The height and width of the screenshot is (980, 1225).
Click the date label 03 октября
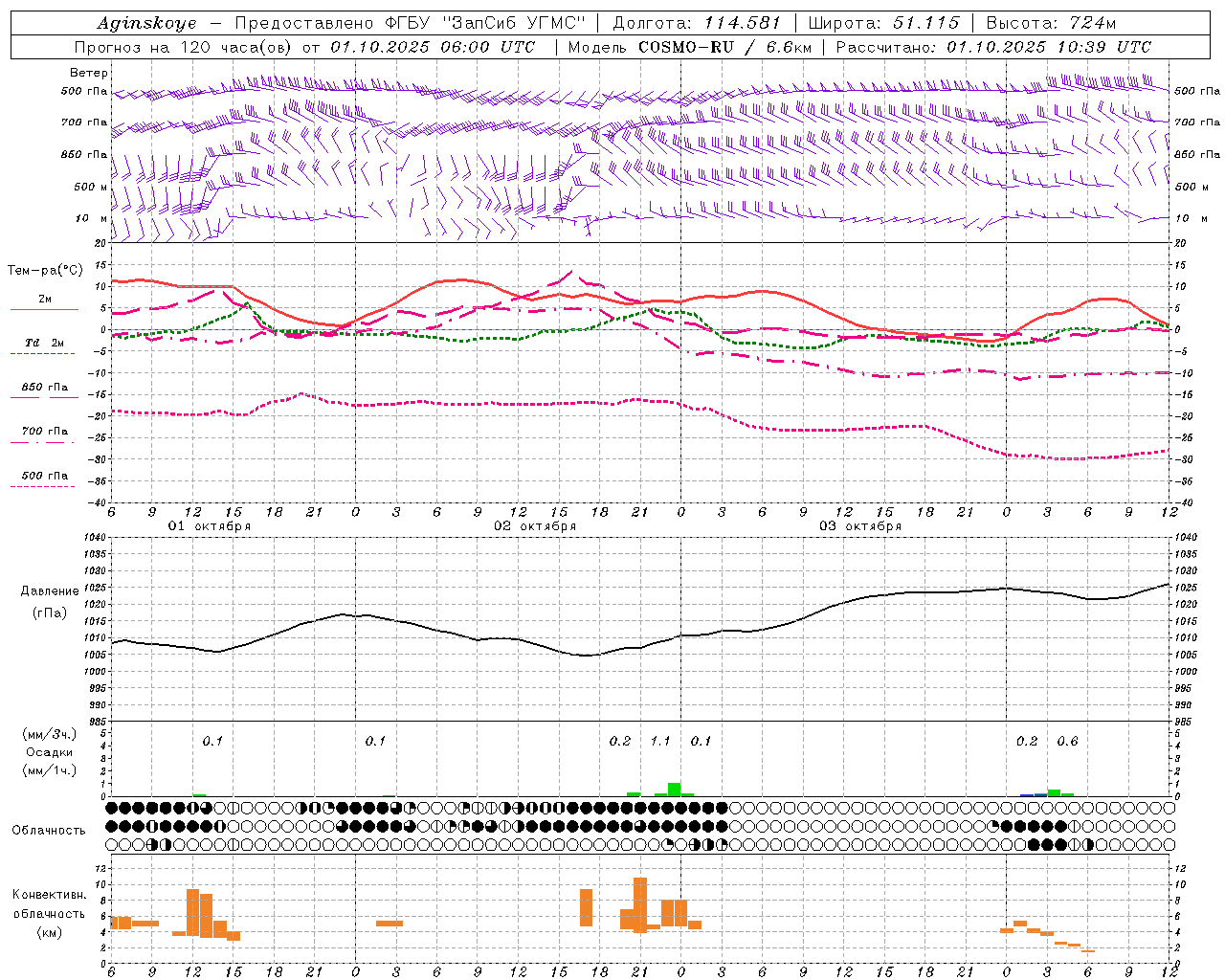point(860,526)
